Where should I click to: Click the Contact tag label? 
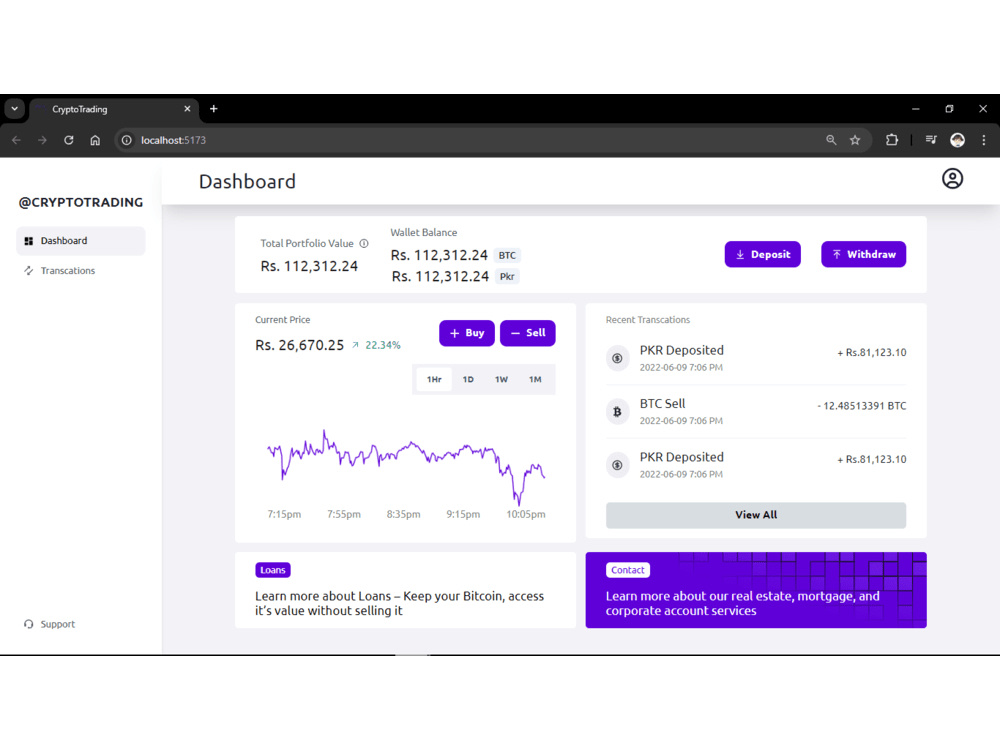[x=628, y=570]
